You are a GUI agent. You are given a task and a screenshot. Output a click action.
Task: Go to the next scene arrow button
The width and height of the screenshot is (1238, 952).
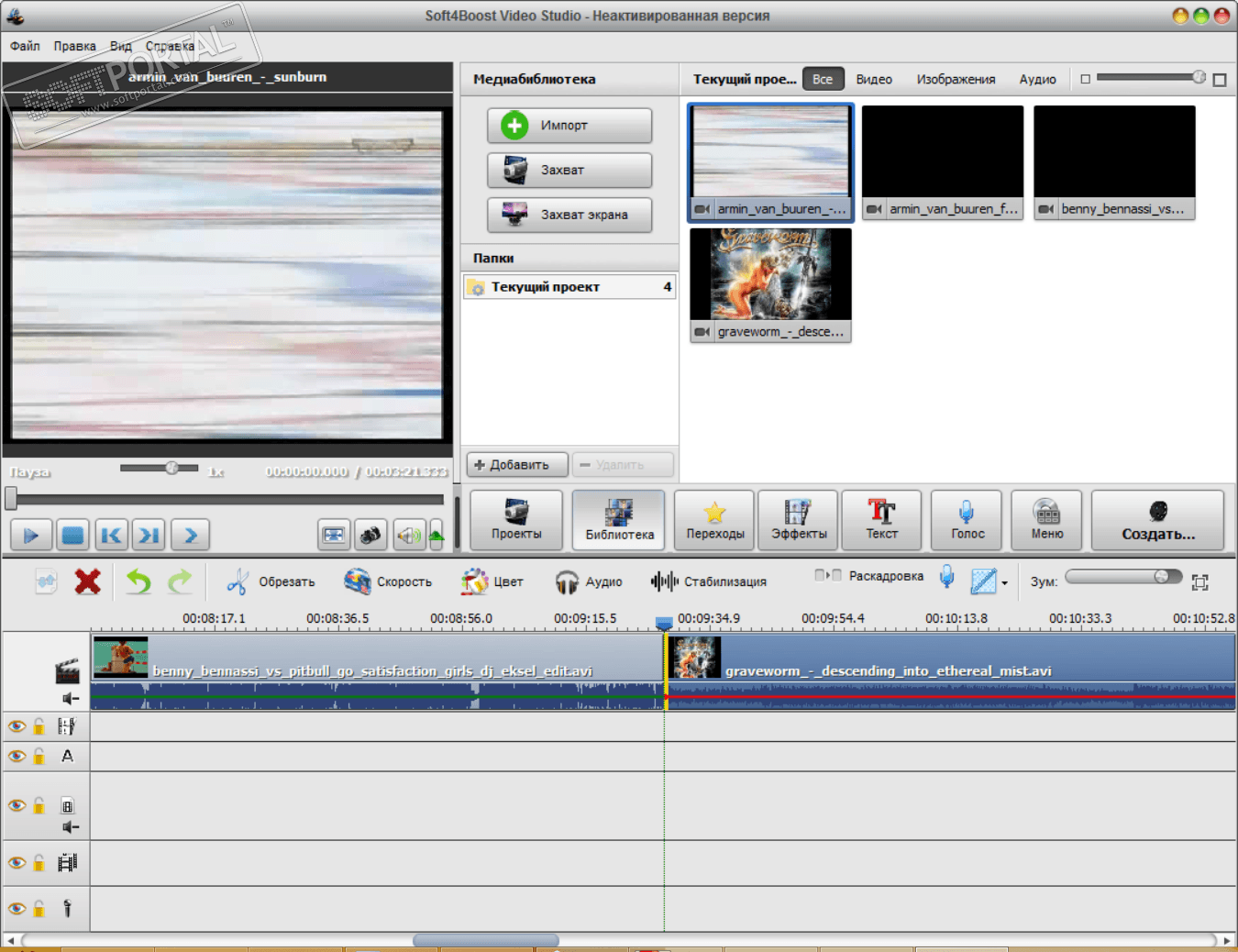[191, 535]
